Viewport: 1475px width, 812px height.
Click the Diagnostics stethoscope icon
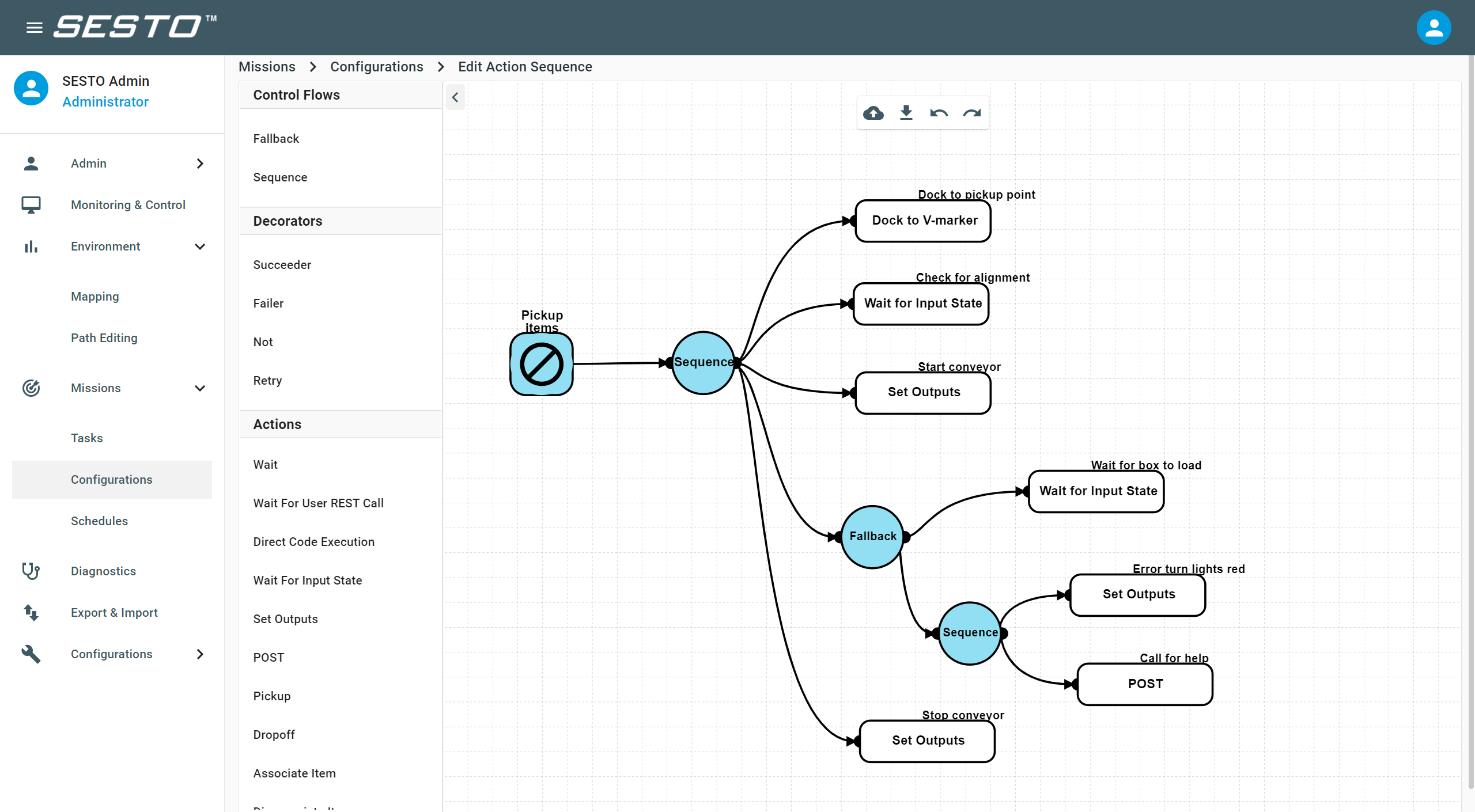pos(31,571)
